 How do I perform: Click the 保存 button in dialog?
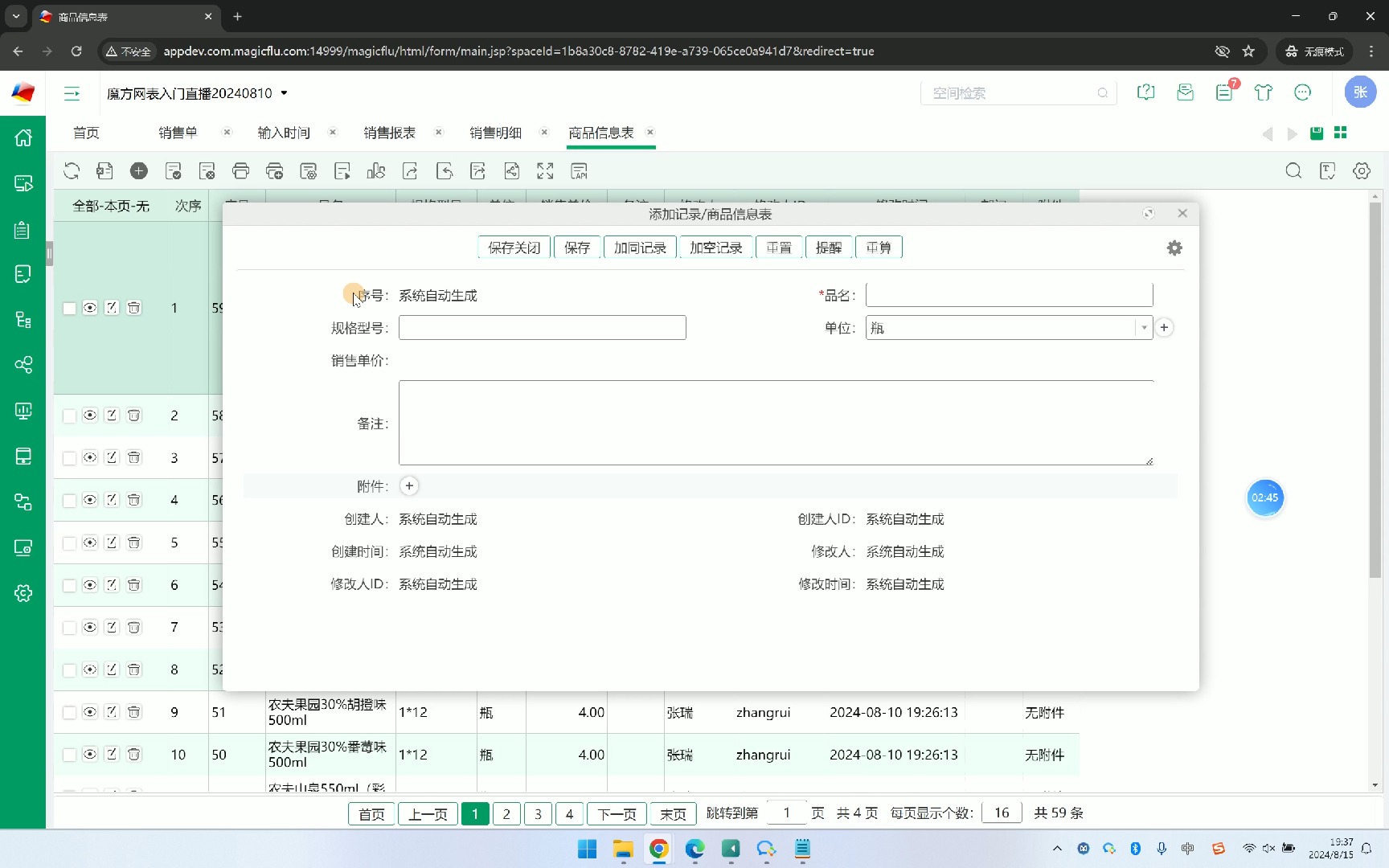(x=577, y=248)
